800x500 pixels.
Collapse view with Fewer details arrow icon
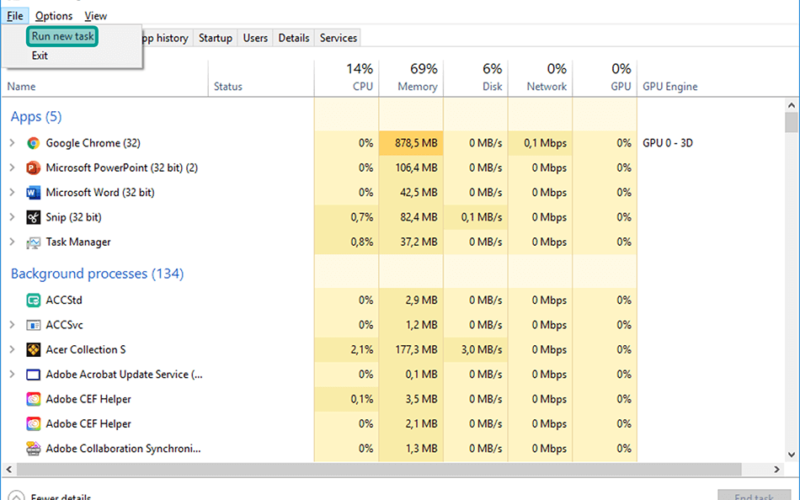(x=16, y=496)
